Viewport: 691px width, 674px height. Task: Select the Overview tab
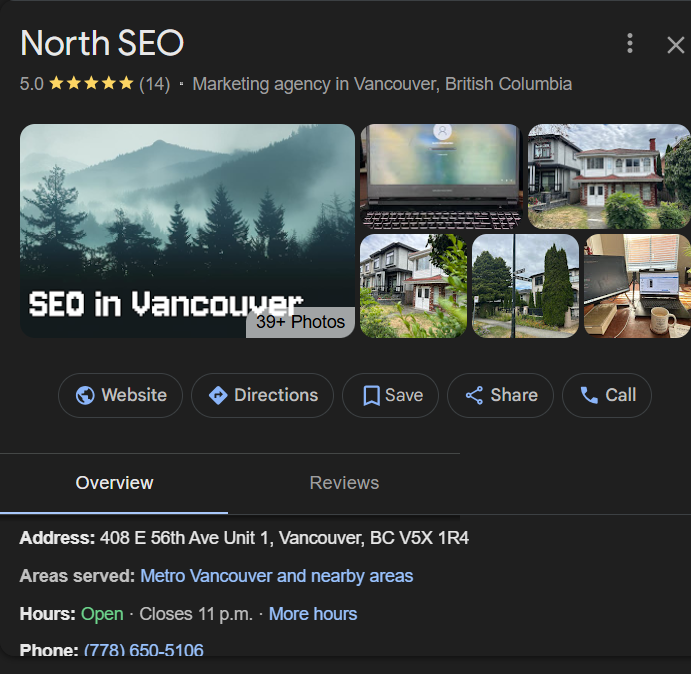click(x=114, y=483)
